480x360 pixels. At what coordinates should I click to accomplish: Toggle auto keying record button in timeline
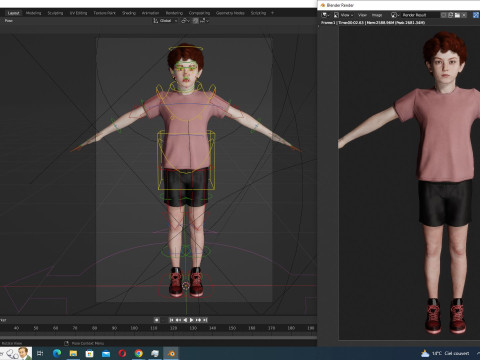tap(156, 320)
